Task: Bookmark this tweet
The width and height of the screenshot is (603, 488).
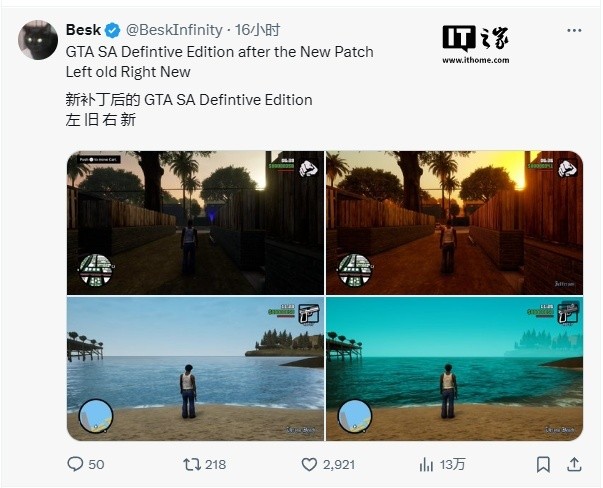Action: (543, 465)
